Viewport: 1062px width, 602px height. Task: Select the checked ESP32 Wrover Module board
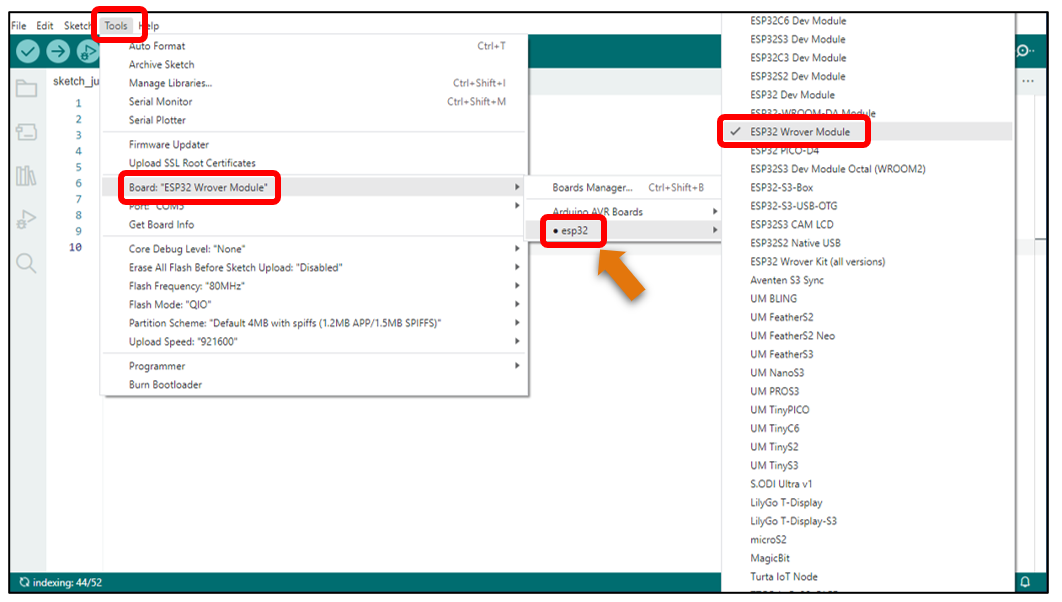pyautogui.click(x=868, y=132)
